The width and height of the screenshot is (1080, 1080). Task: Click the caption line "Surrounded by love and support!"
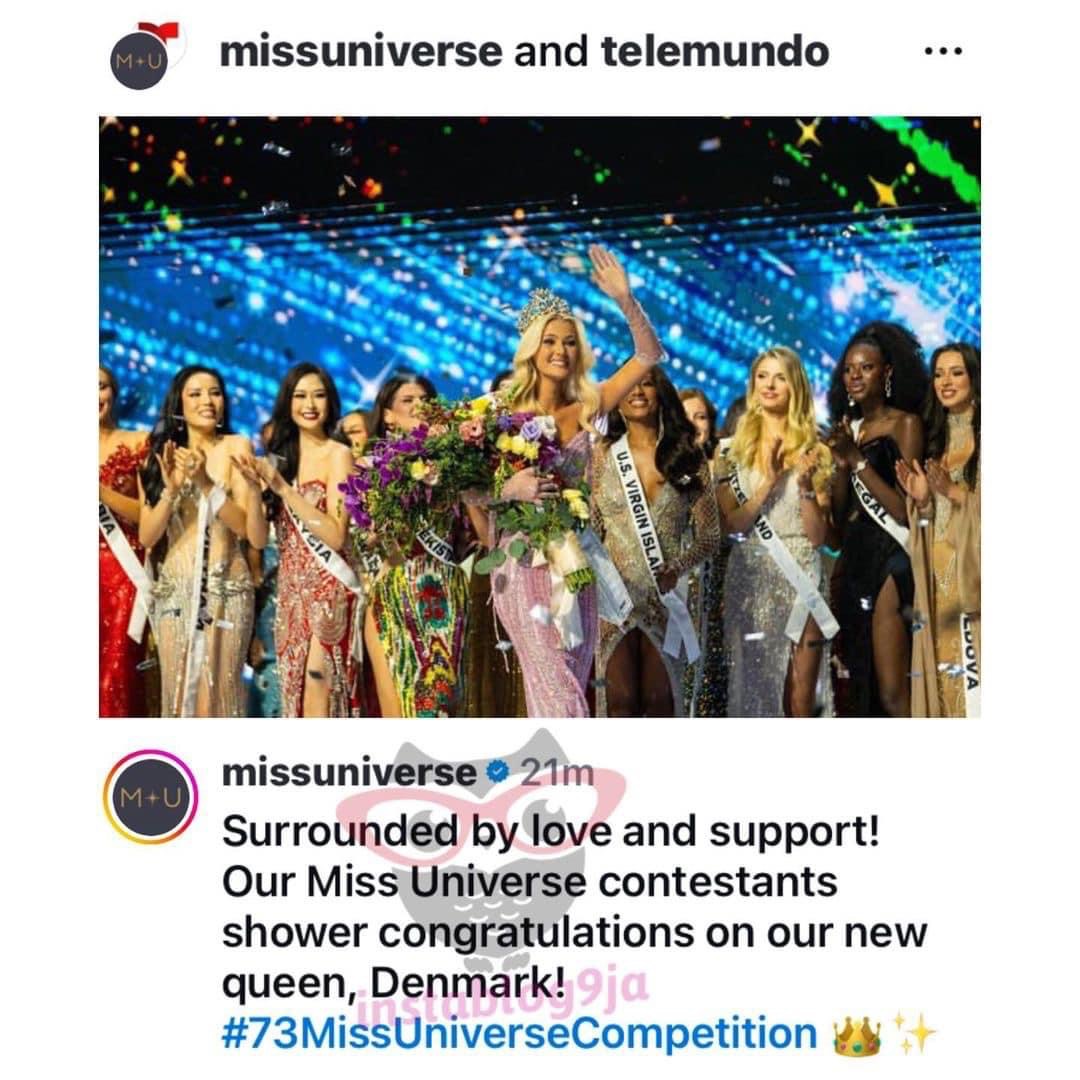click(551, 831)
